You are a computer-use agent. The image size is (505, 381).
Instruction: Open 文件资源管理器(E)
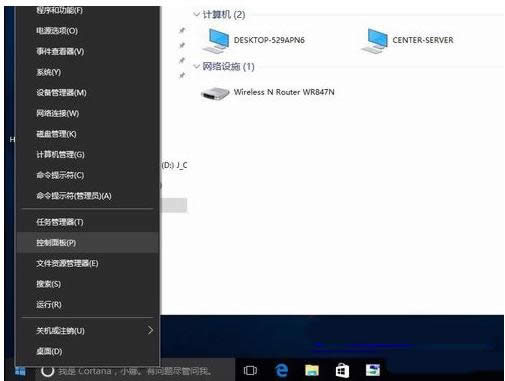[x=87, y=263]
